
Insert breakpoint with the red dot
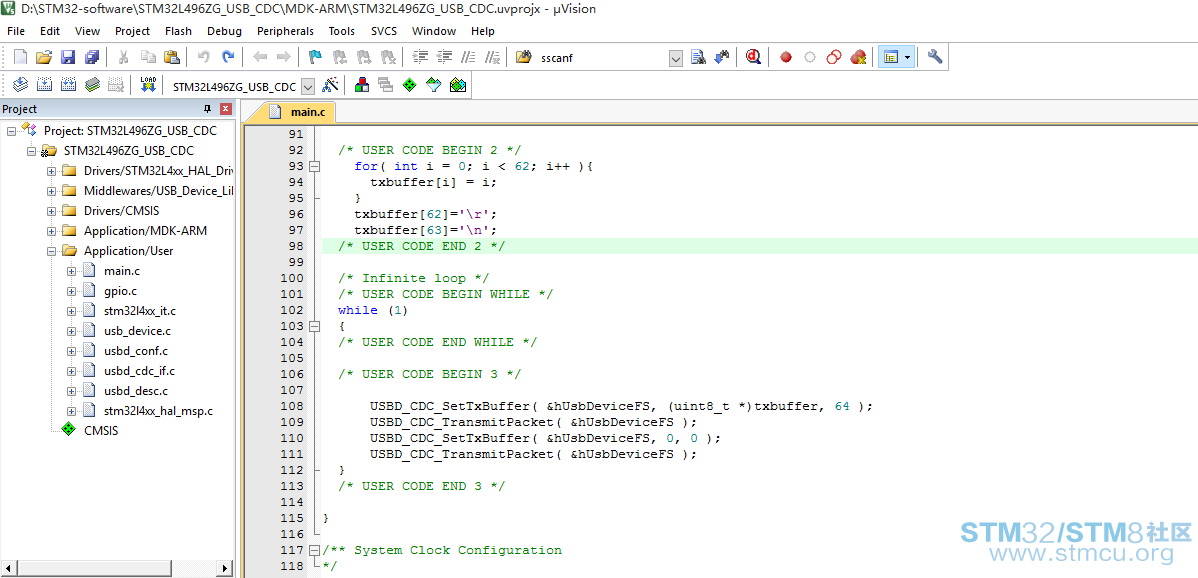786,57
